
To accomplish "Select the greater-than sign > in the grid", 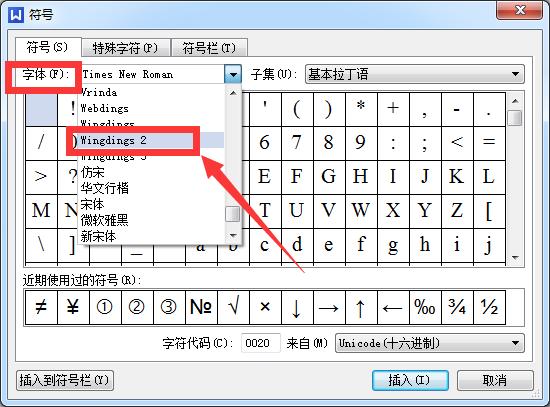I will 41,177.
